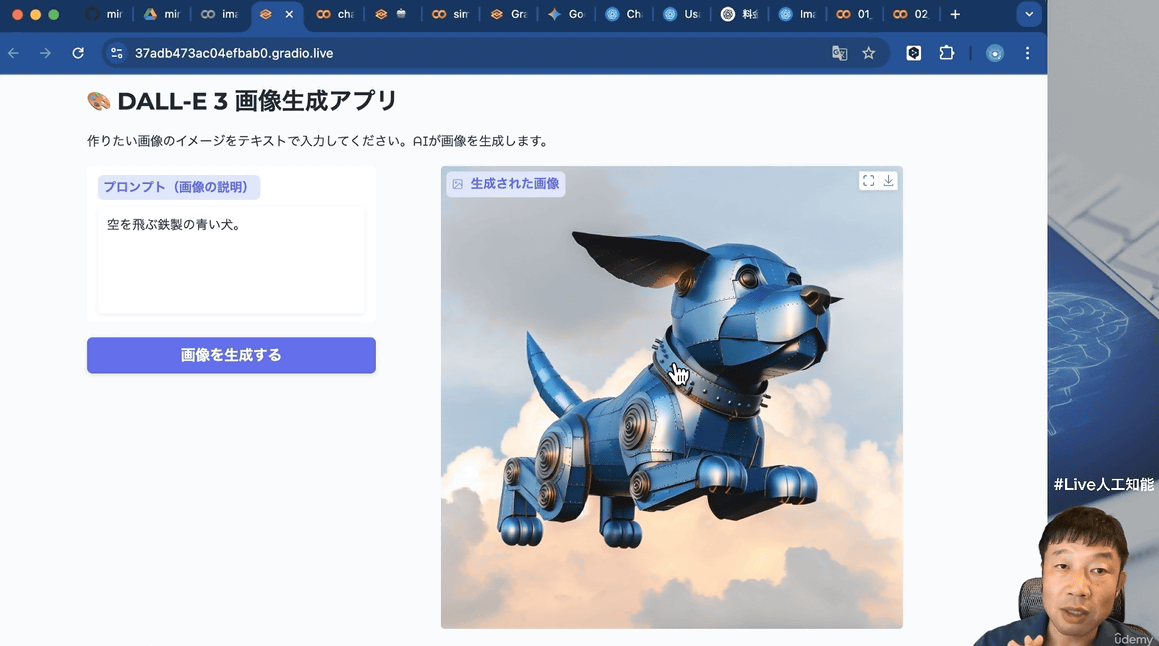1159x646 pixels.
Task: Click the profile avatar icon in toolbar
Action: 994,53
